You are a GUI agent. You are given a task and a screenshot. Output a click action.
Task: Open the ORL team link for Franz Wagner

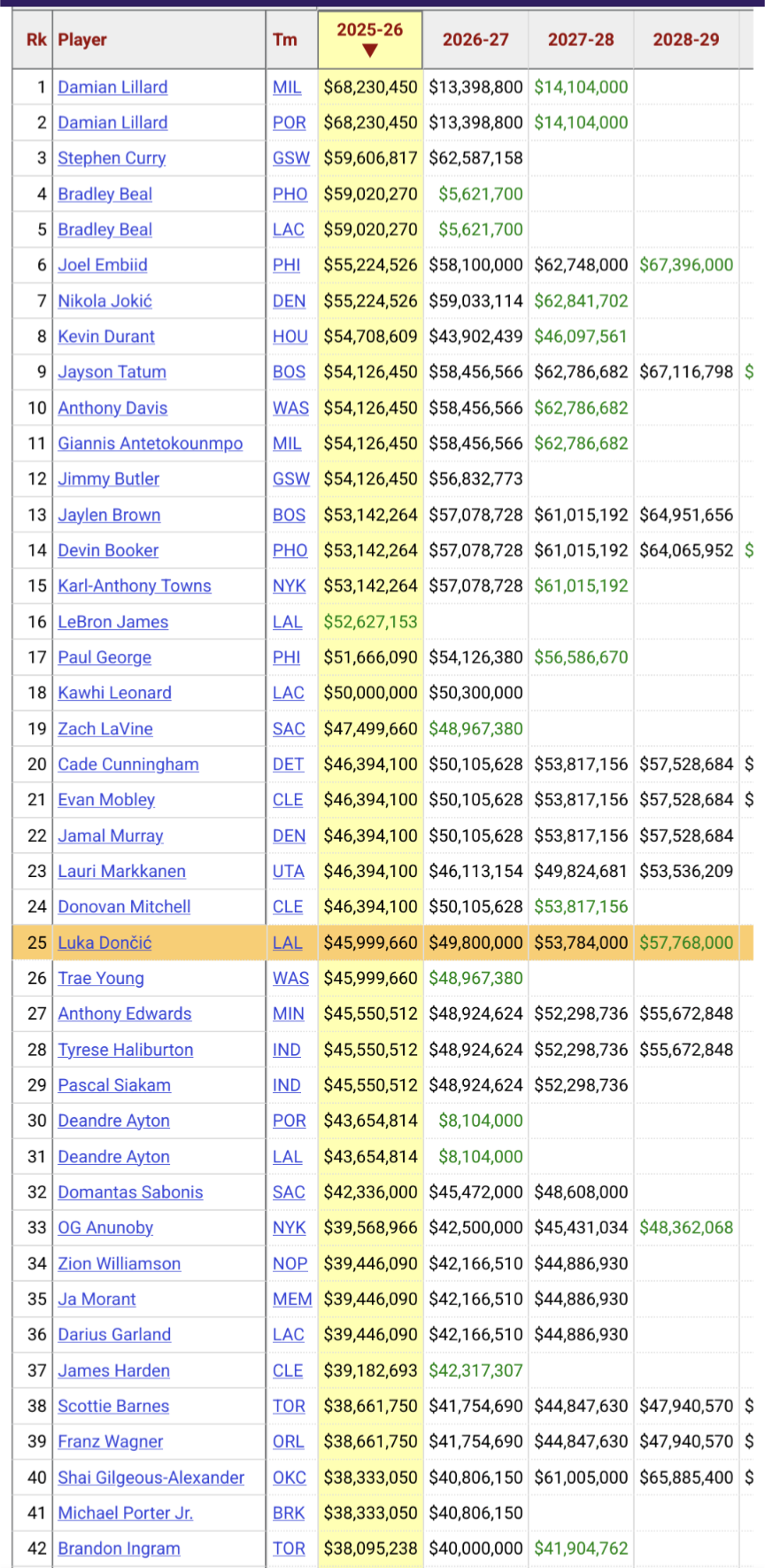point(289,1441)
